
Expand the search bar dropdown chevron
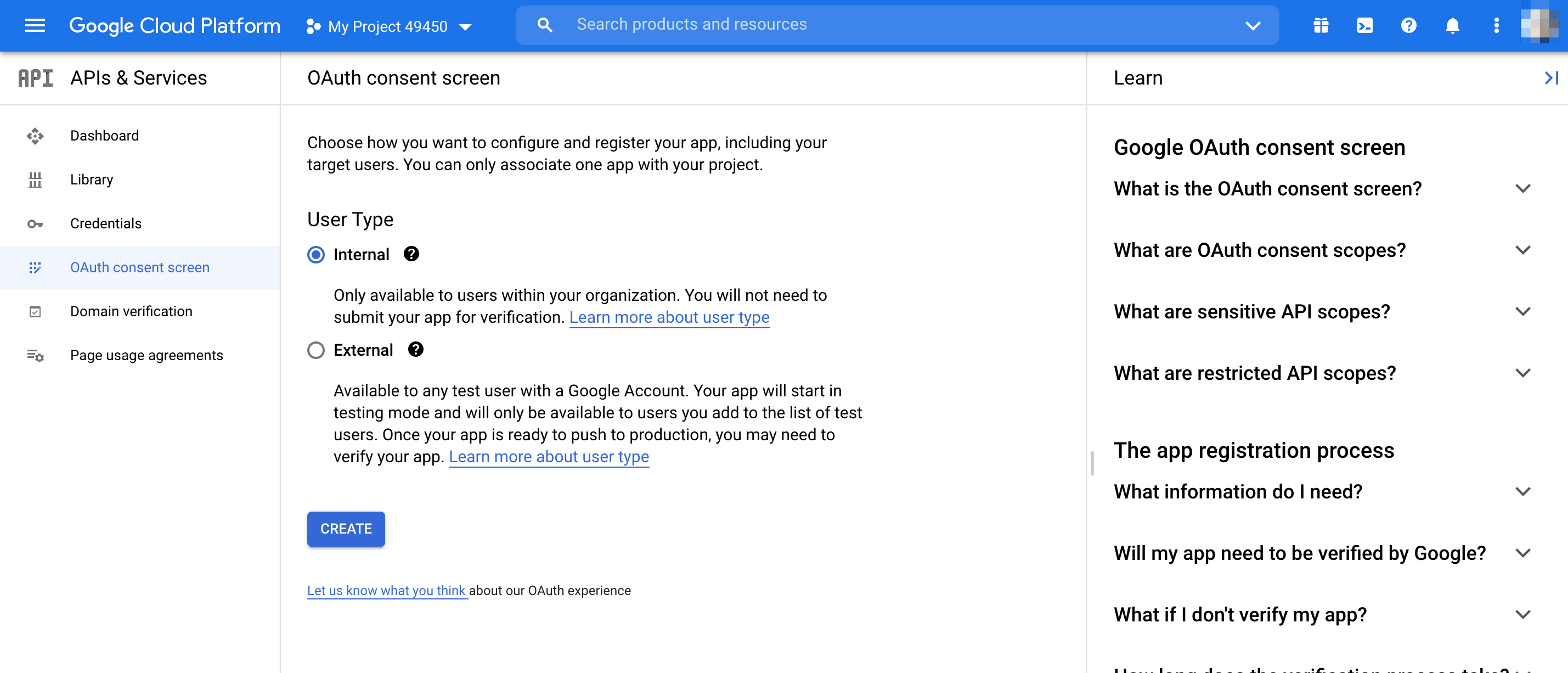(1253, 26)
